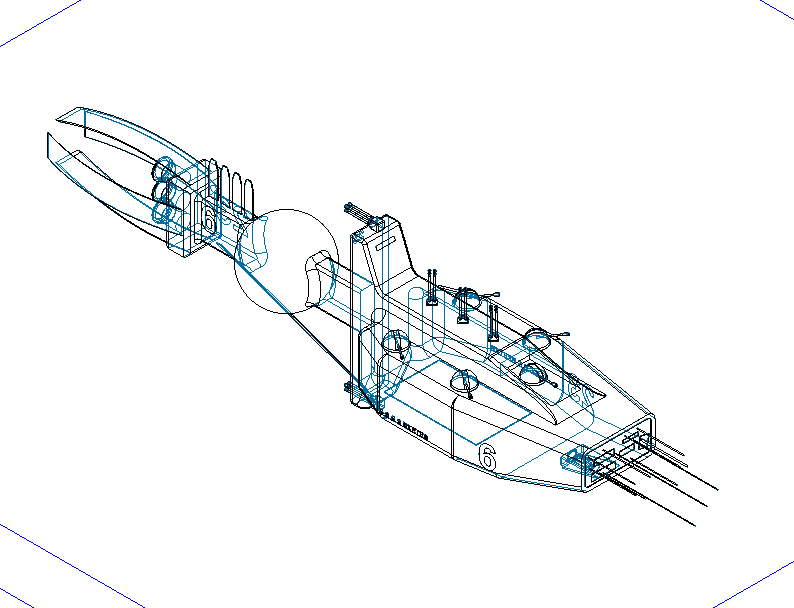Click the slot on the tall tower top
Viewport: 794px width, 608px height.
(381, 241)
